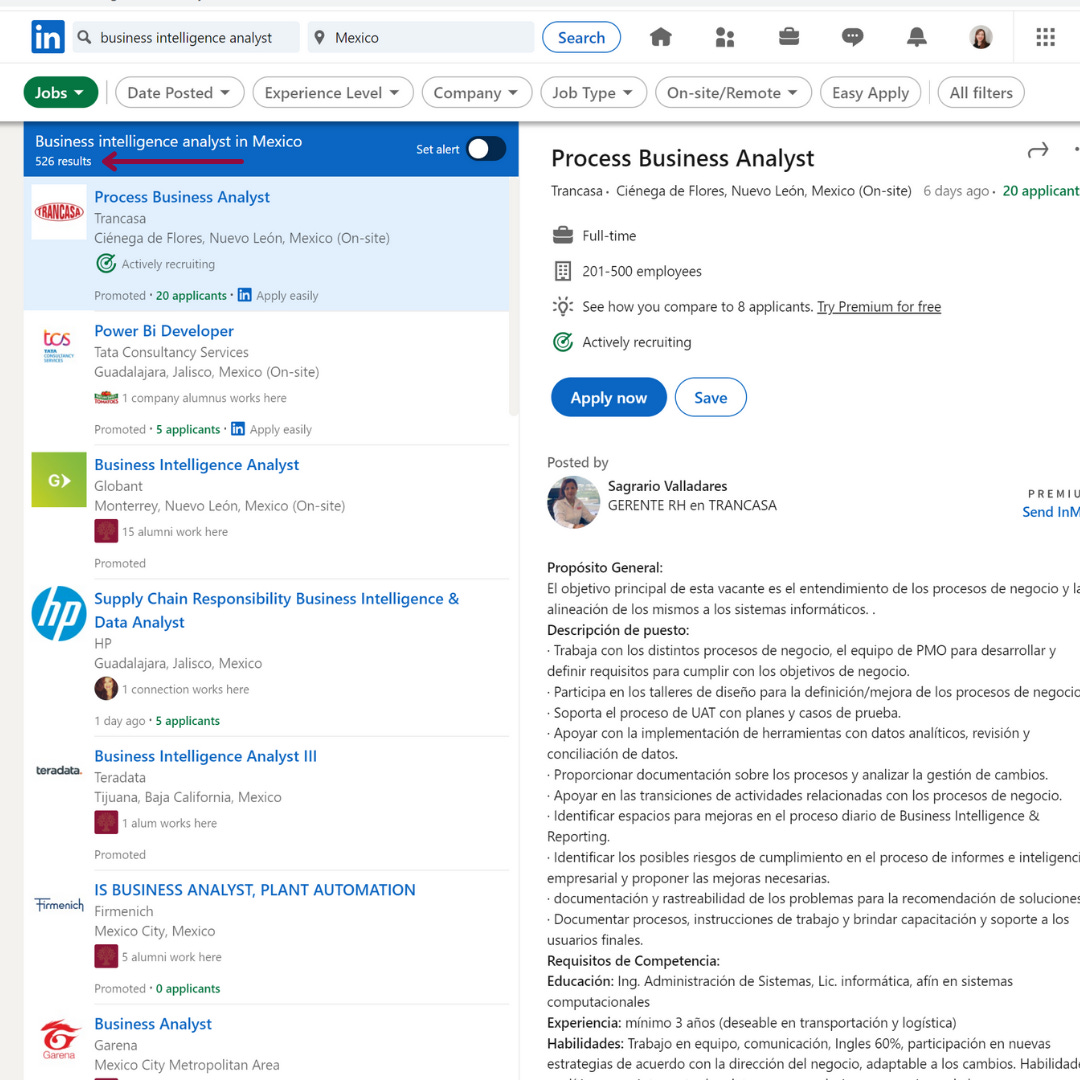Open the Company filter dropdown
This screenshot has width=1080, height=1080.
(477, 92)
